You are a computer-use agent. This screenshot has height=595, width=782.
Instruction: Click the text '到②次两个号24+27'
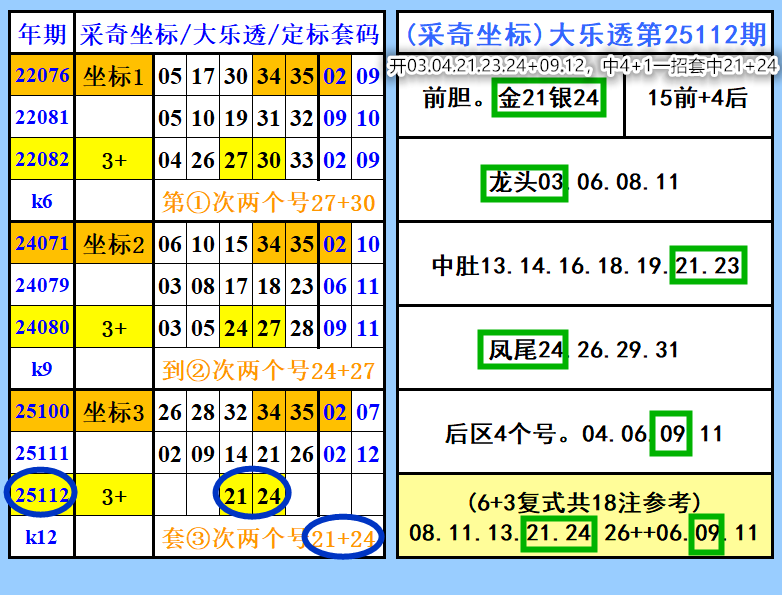click(268, 371)
